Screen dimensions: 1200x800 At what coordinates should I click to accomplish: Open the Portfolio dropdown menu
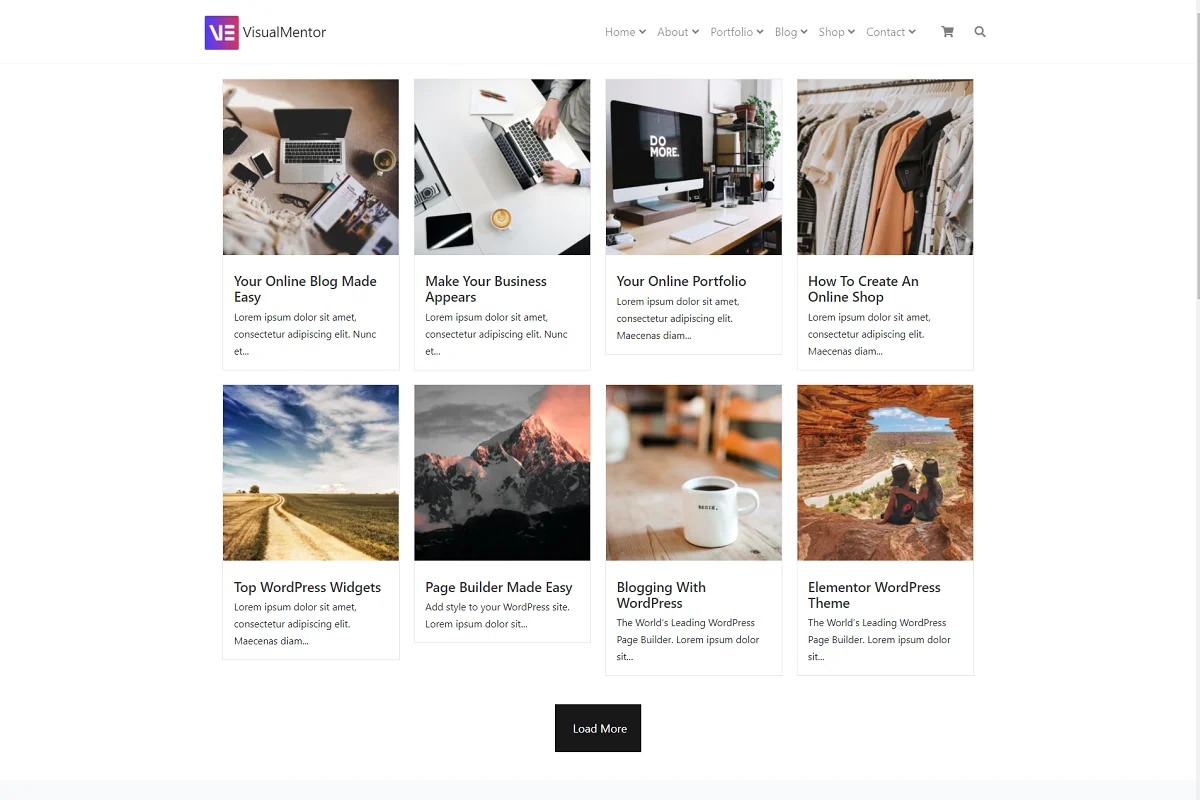click(737, 32)
